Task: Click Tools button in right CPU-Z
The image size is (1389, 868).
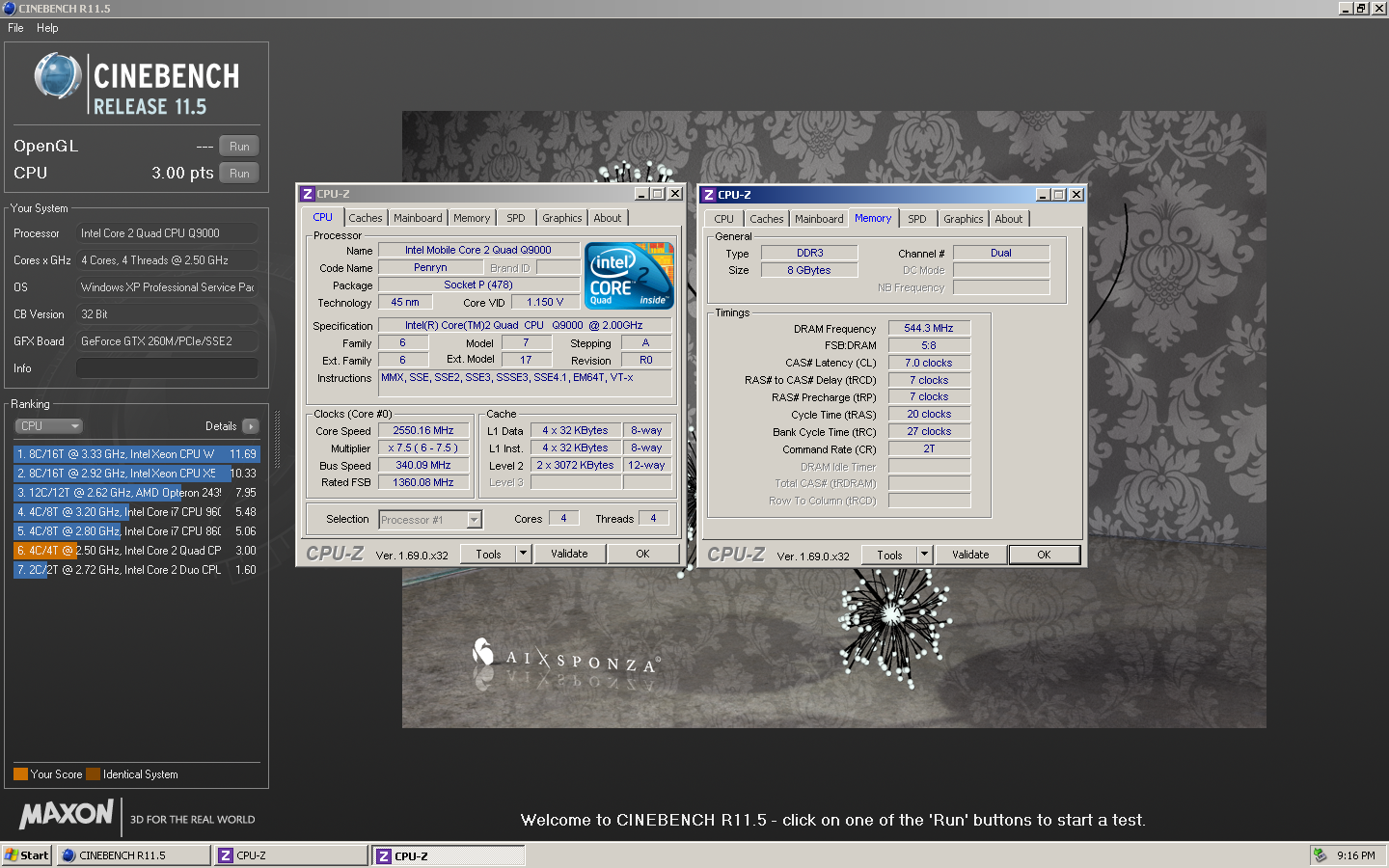Action: pos(889,556)
